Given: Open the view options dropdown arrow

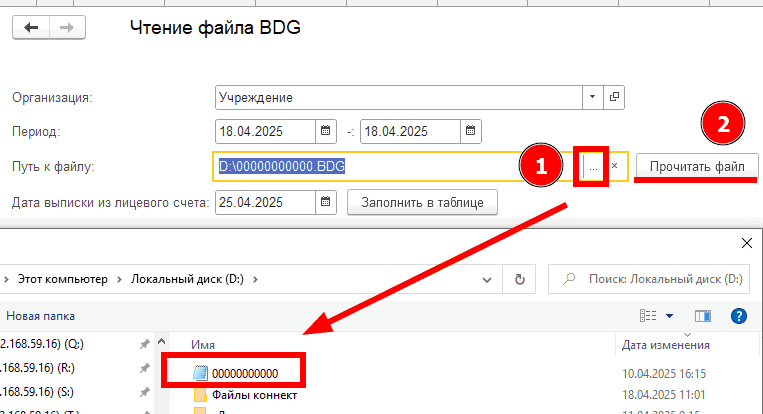Looking at the screenshot, I should (670, 316).
